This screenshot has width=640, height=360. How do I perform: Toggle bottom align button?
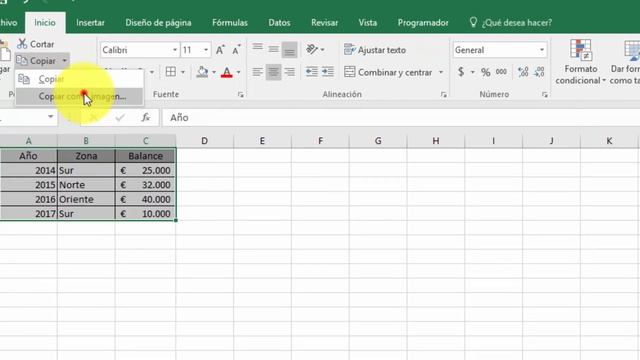[289, 50]
